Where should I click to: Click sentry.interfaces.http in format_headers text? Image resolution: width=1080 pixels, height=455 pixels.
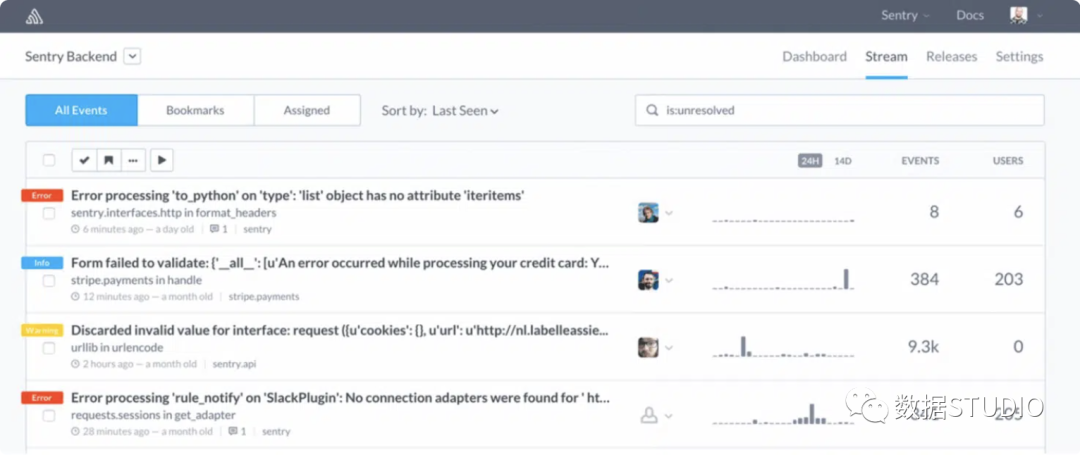174,213
